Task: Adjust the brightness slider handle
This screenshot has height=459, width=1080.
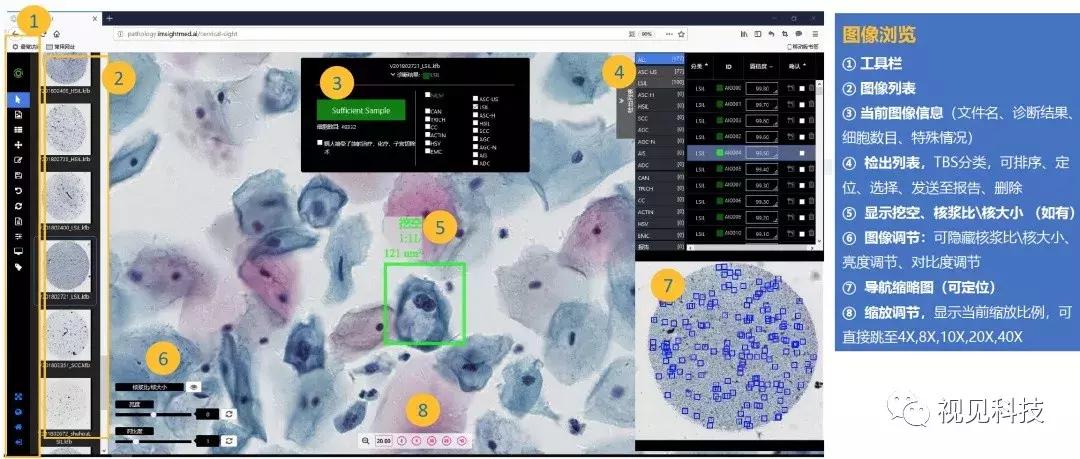Action: click(x=152, y=414)
